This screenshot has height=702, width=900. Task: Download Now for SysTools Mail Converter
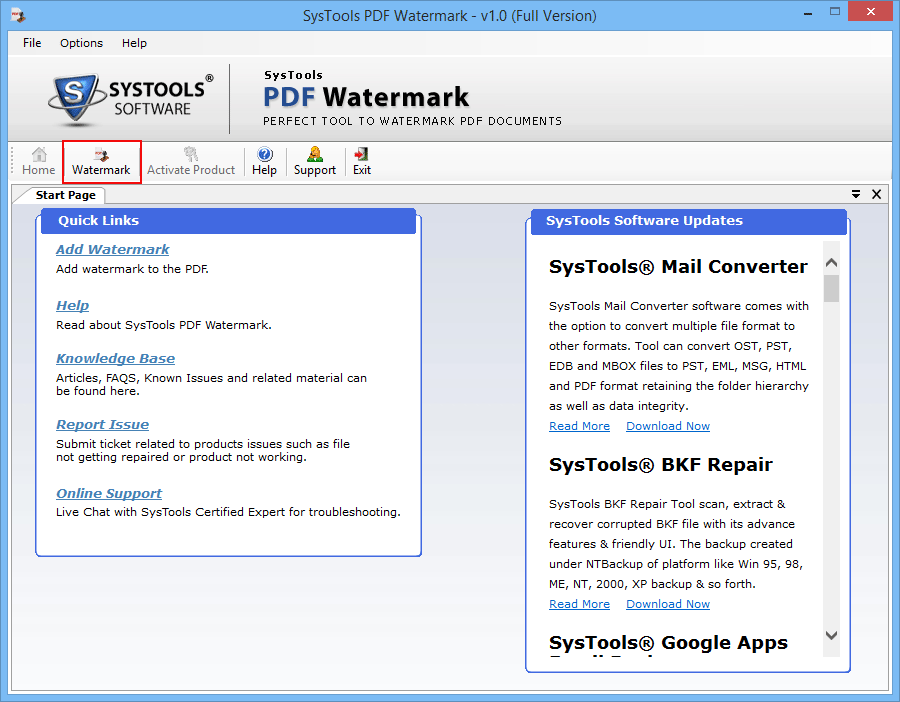pyautogui.click(x=668, y=426)
